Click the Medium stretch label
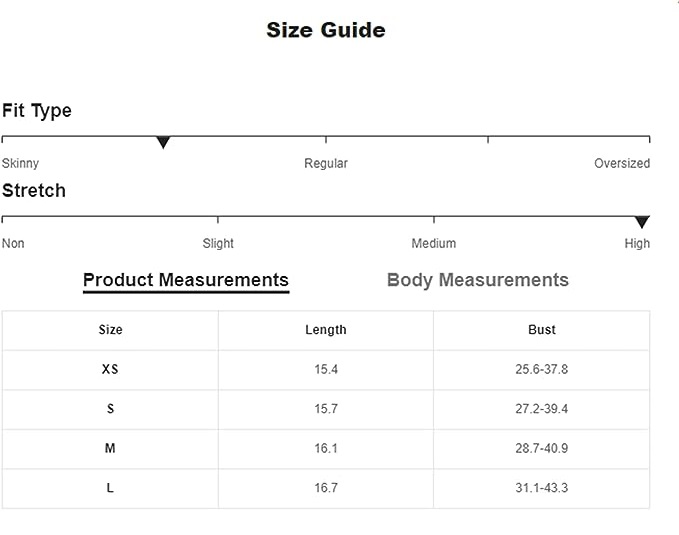The image size is (679, 535). point(434,243)
